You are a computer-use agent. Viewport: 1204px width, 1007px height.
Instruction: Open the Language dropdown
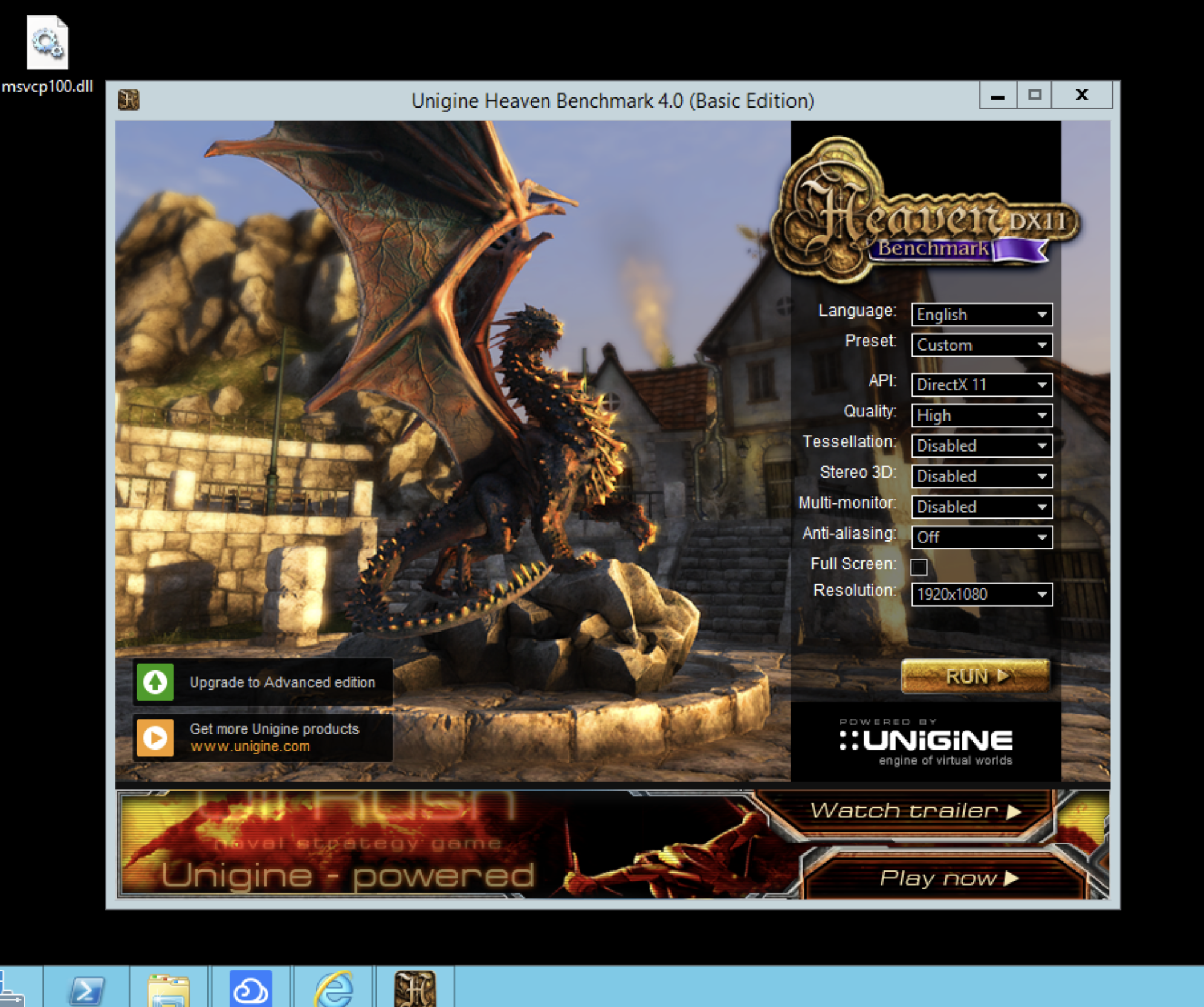pos(982,314)
